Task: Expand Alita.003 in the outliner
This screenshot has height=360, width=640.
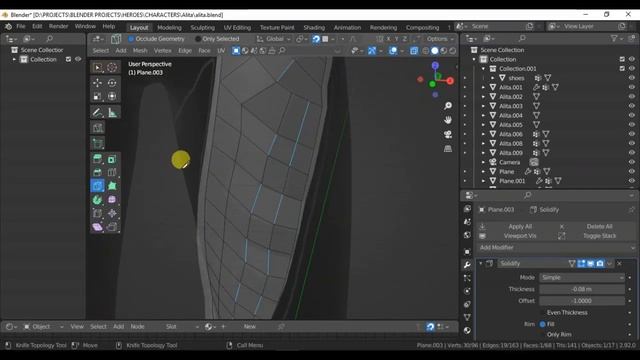Action: 483,106
